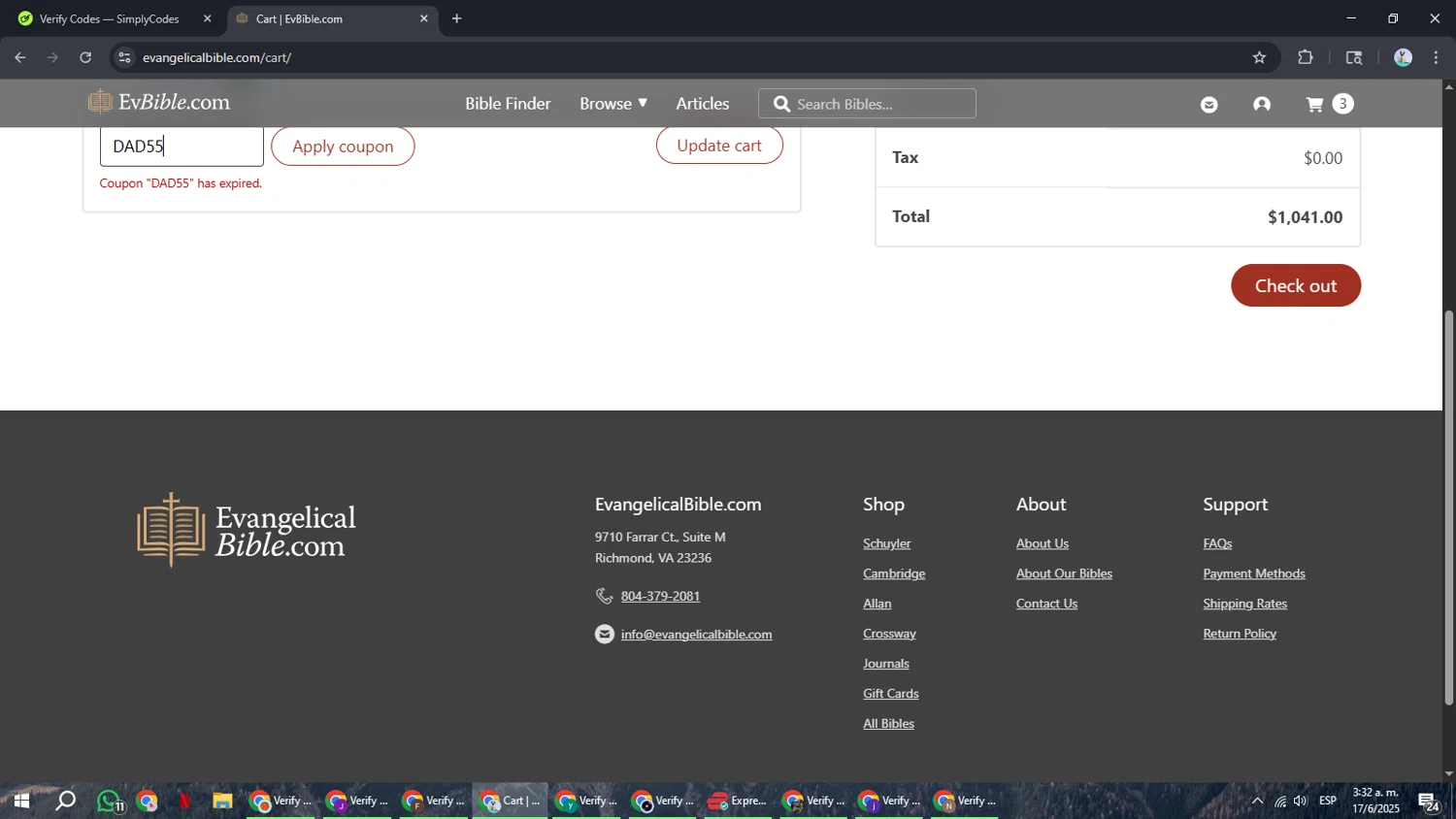Open the FAQs link
Viewport: 1456px width, 819px height.
[x=1217, y=543]
